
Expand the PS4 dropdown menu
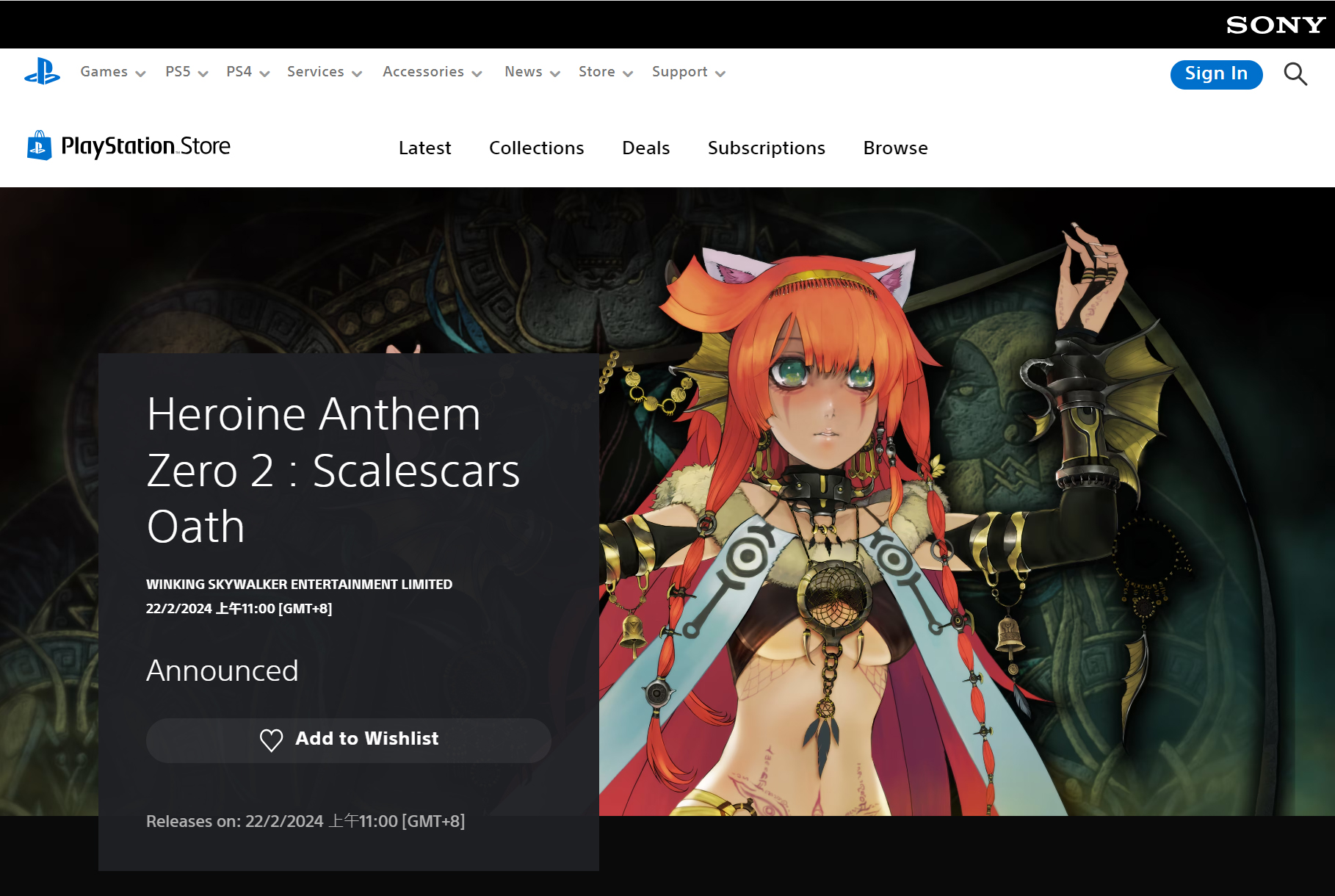coord(248,72)
